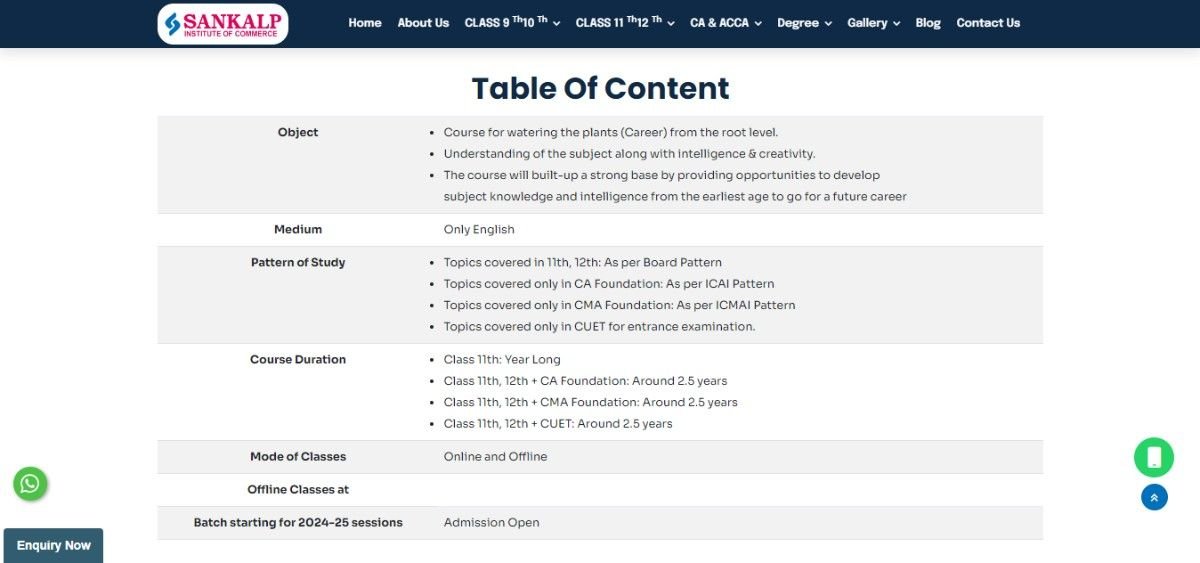The height and width of the screenshot is (563, 1200).
Task: Open the CA & ACCA dropdown menu
Action: click(725, 23)
